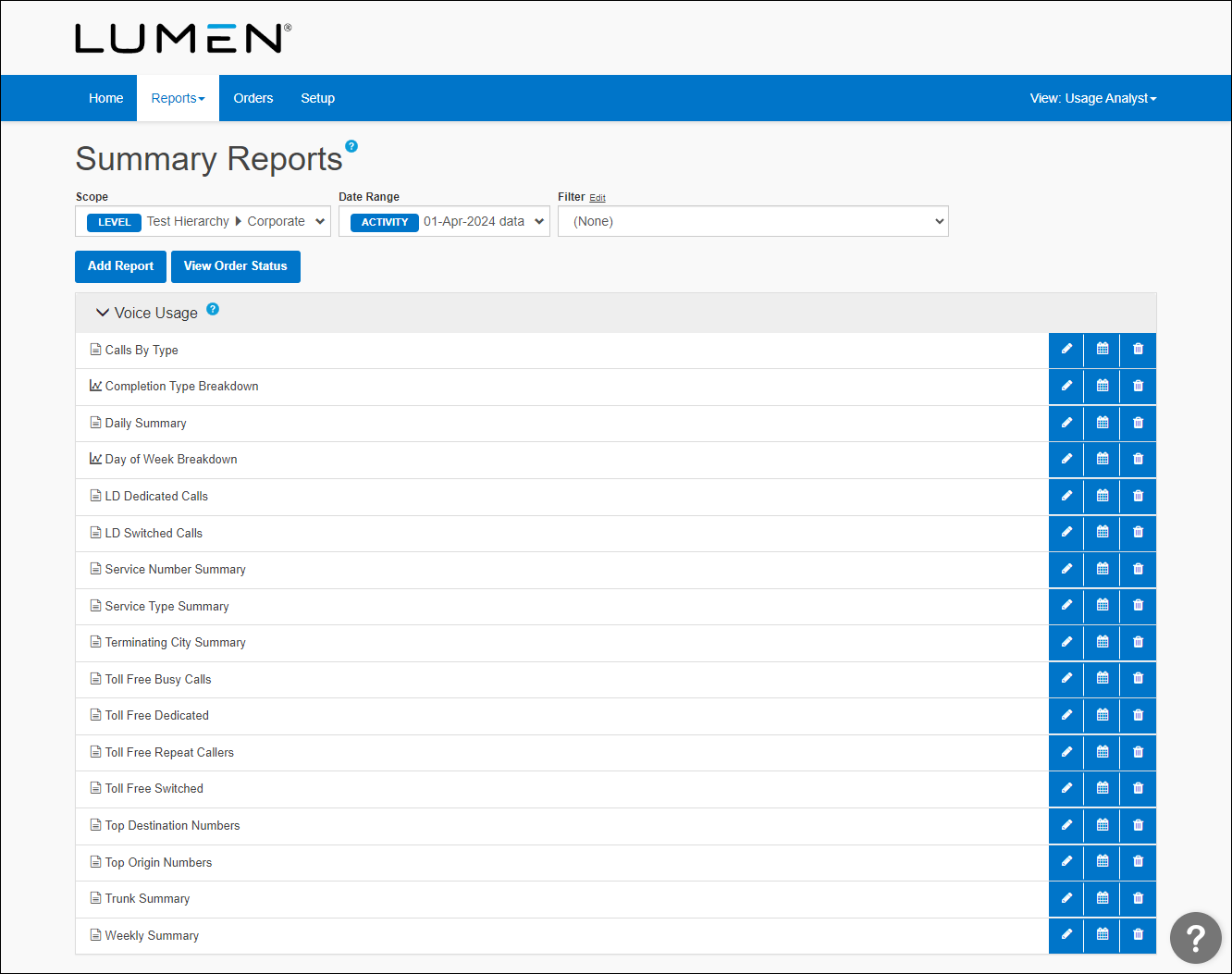Open the Filter dropdown showing (None)
This screenshot has width=1232, height=974.
tap(753, 221)
